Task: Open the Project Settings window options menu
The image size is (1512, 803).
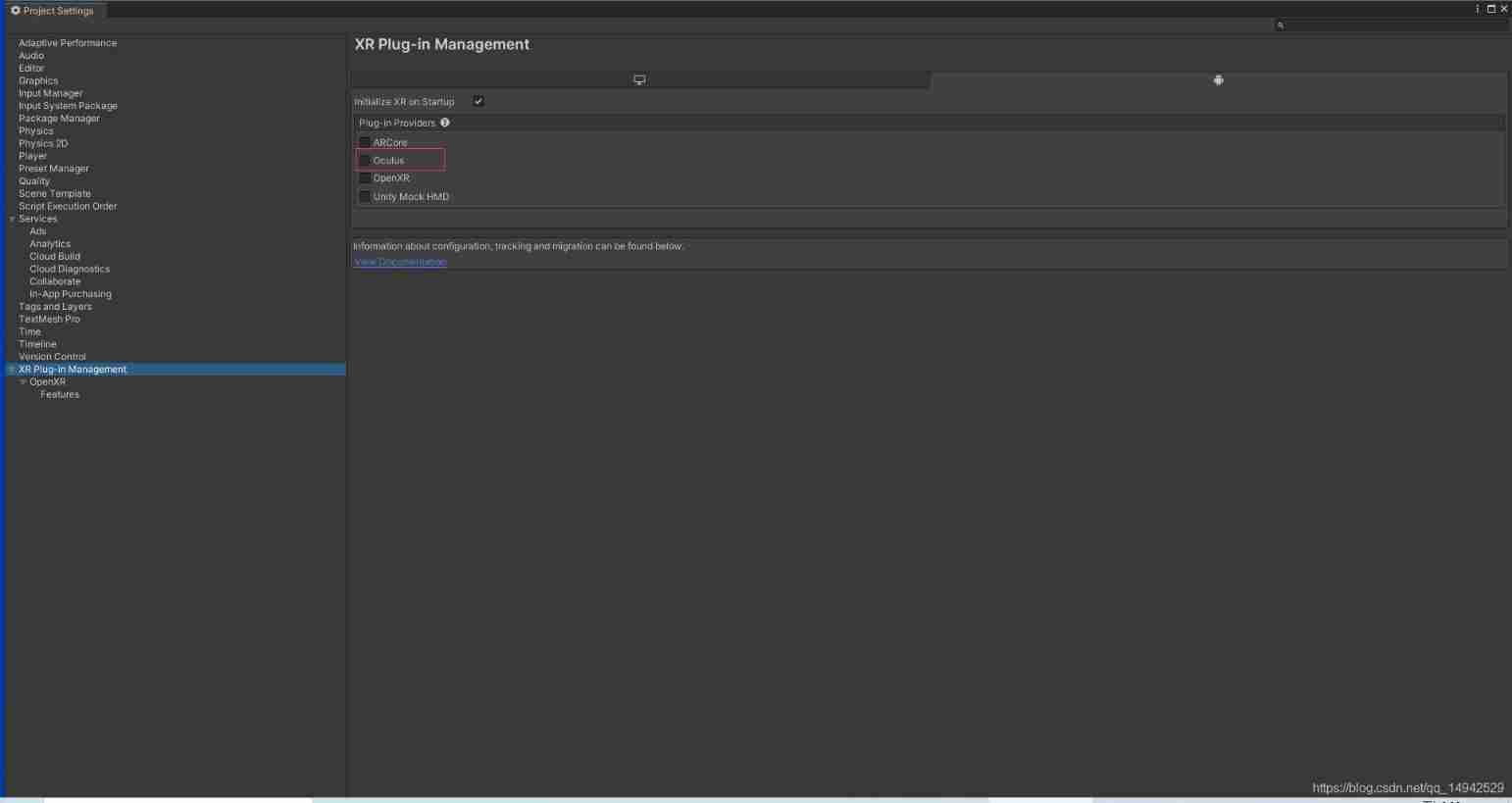Action: pyautogui.click(x=1478, y=9)
